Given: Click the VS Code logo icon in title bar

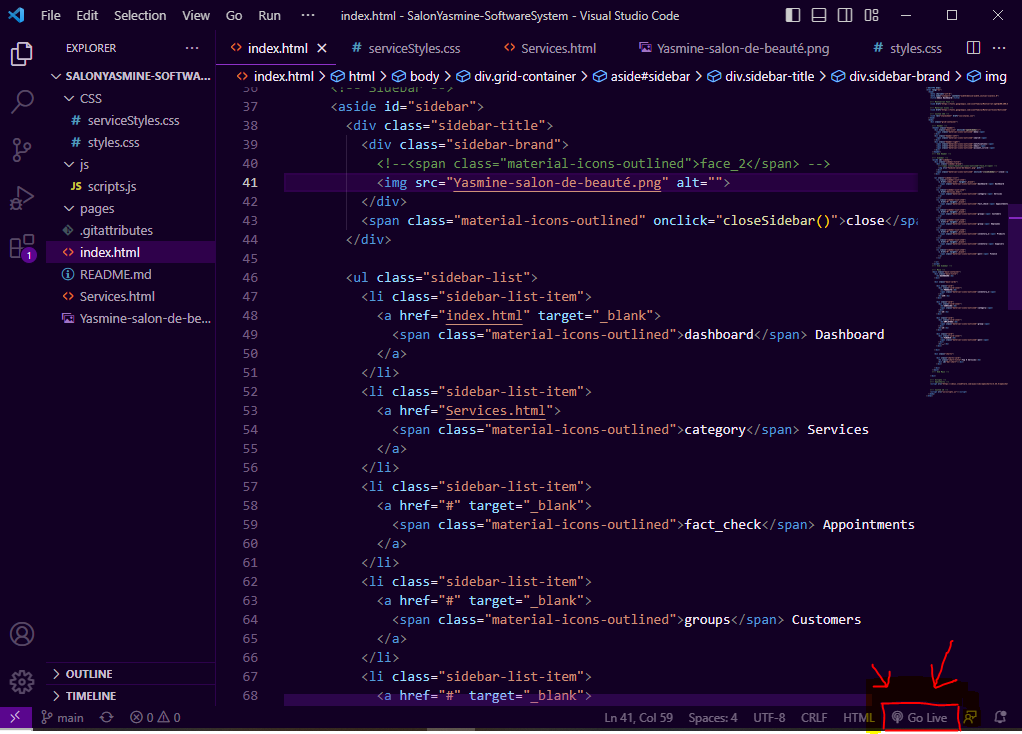Looking at the screenshot, I should (x=16, y=15).
